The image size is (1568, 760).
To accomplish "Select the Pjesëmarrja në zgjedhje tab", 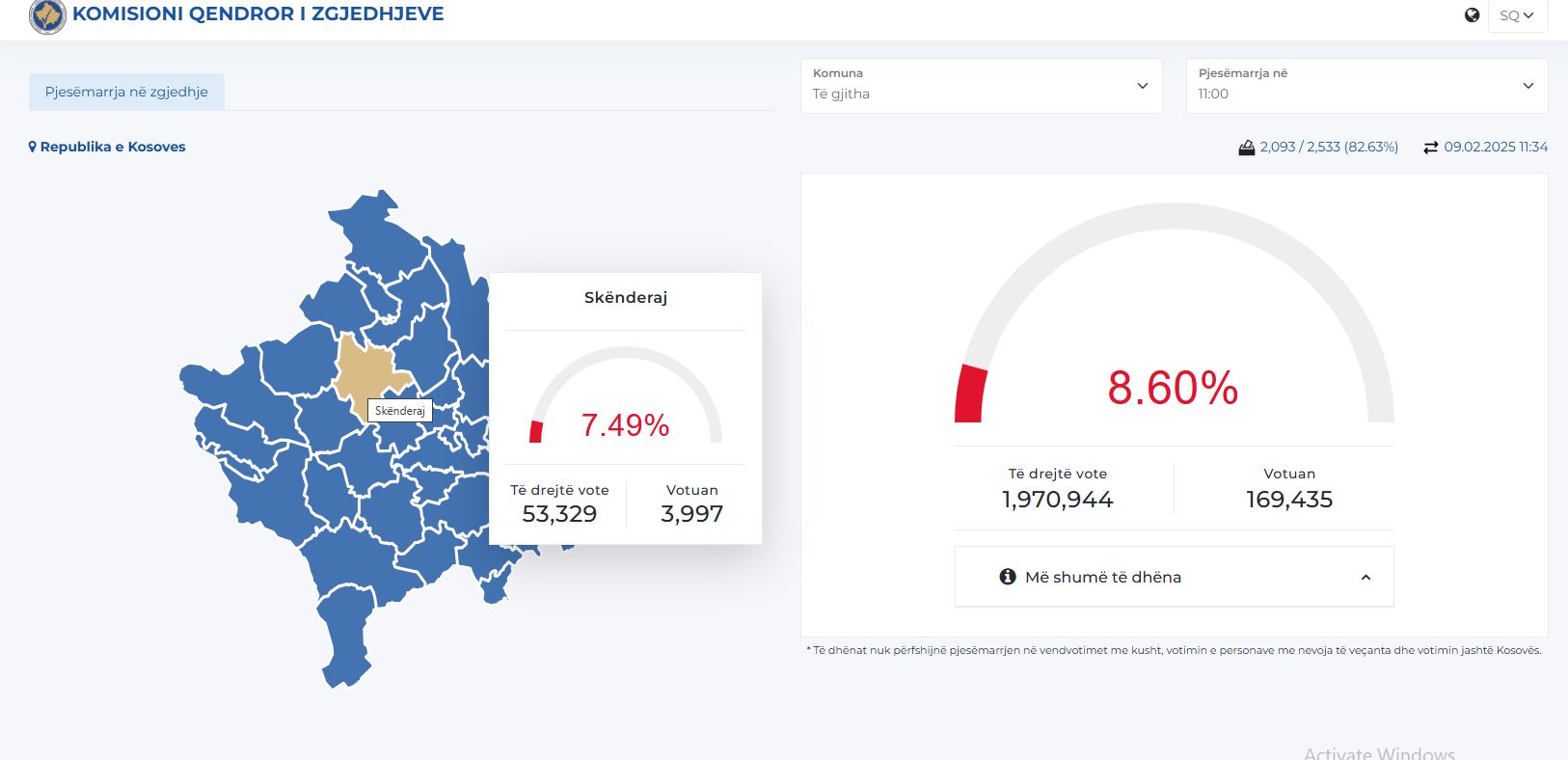I will (x=126, y=92).
